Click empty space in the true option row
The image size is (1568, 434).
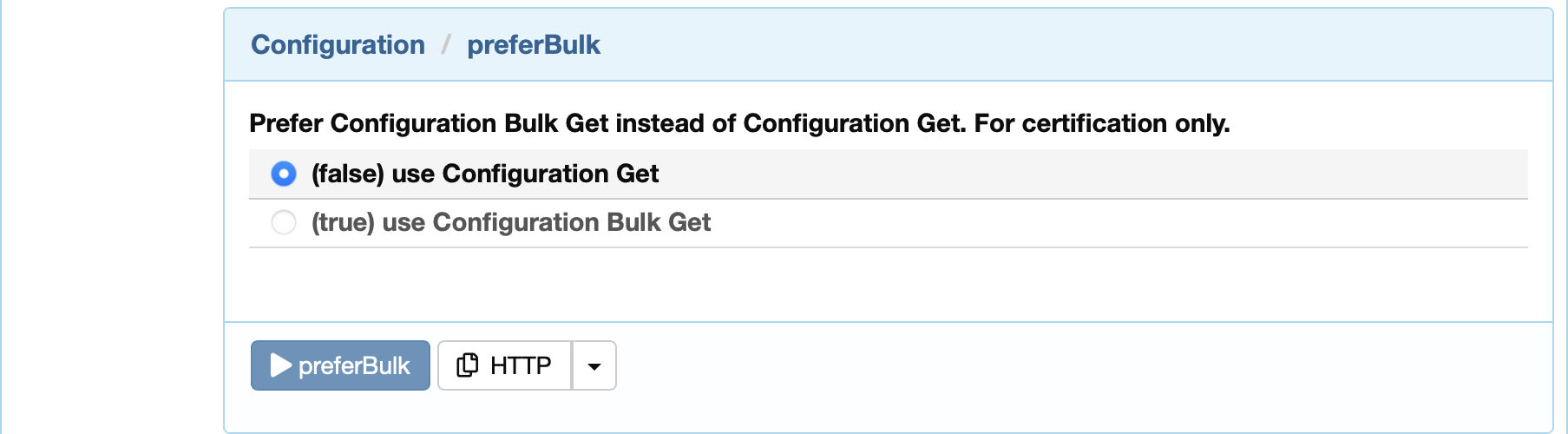click(1119, 223)
